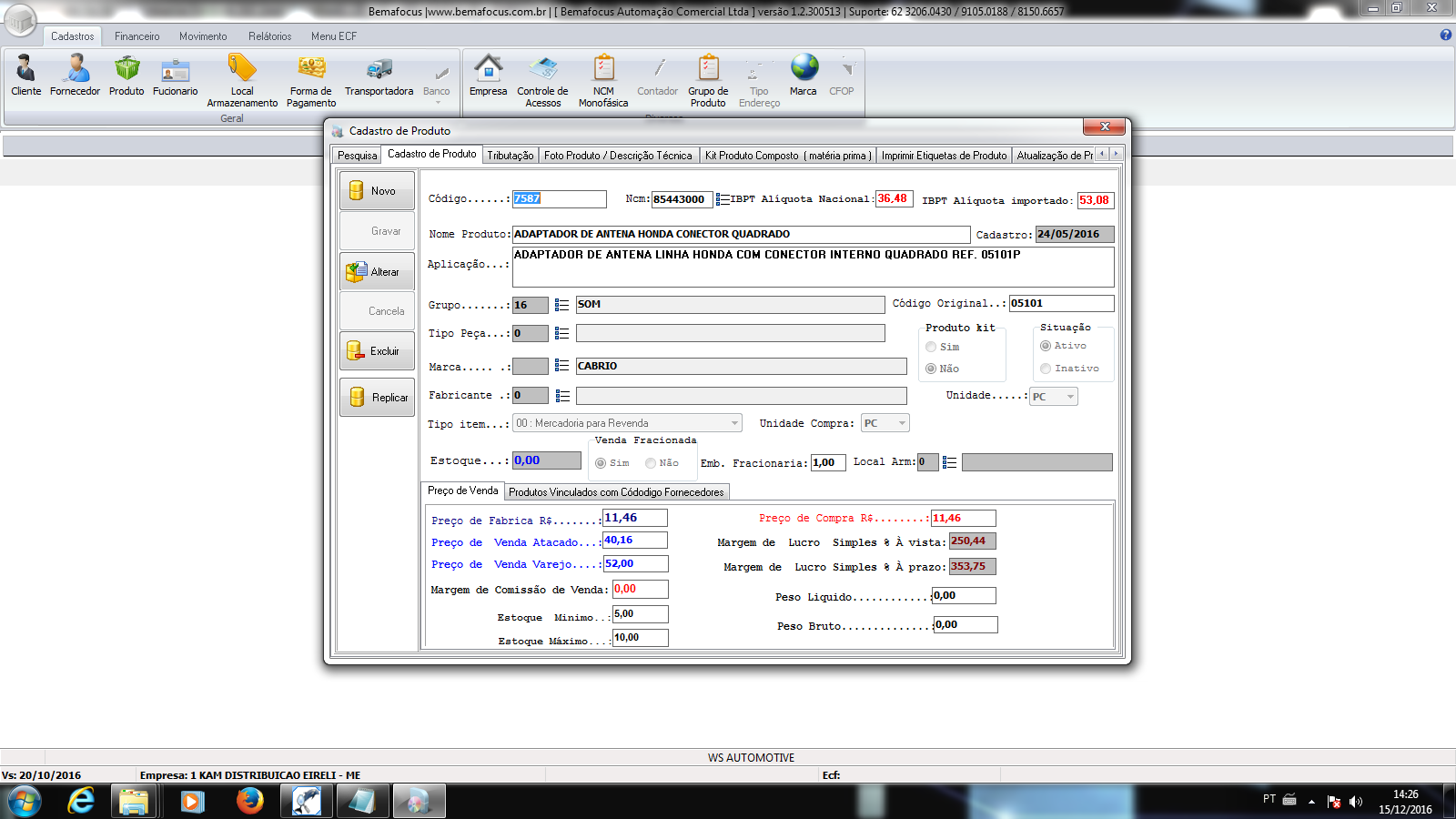Click the Novo button
The image size is (1456, 819).
377,191
